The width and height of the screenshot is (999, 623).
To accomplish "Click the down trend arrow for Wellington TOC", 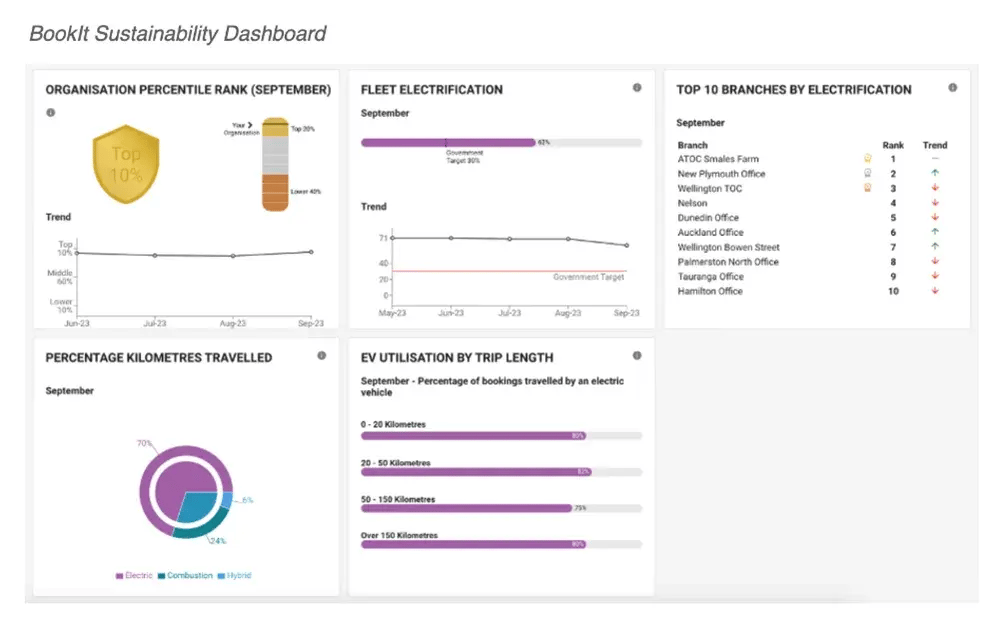I will [x=935, y=188].
